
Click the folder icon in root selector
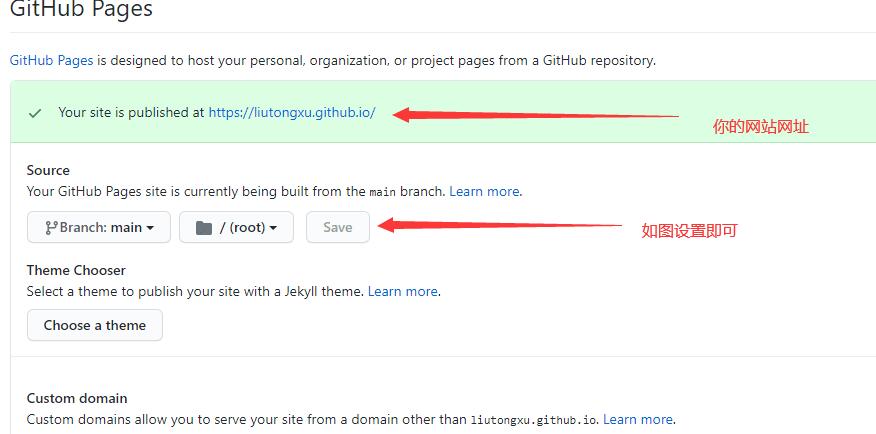point(204,228)
